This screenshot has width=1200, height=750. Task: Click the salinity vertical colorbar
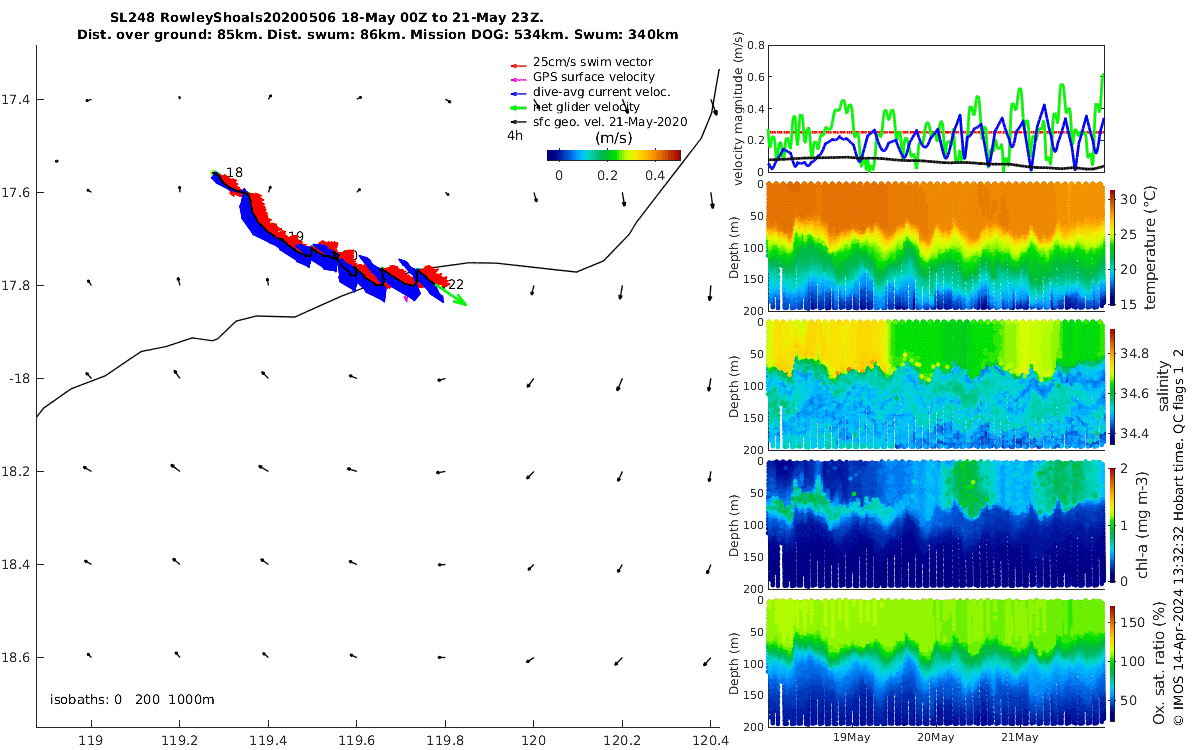click(x=1113, y=387)
